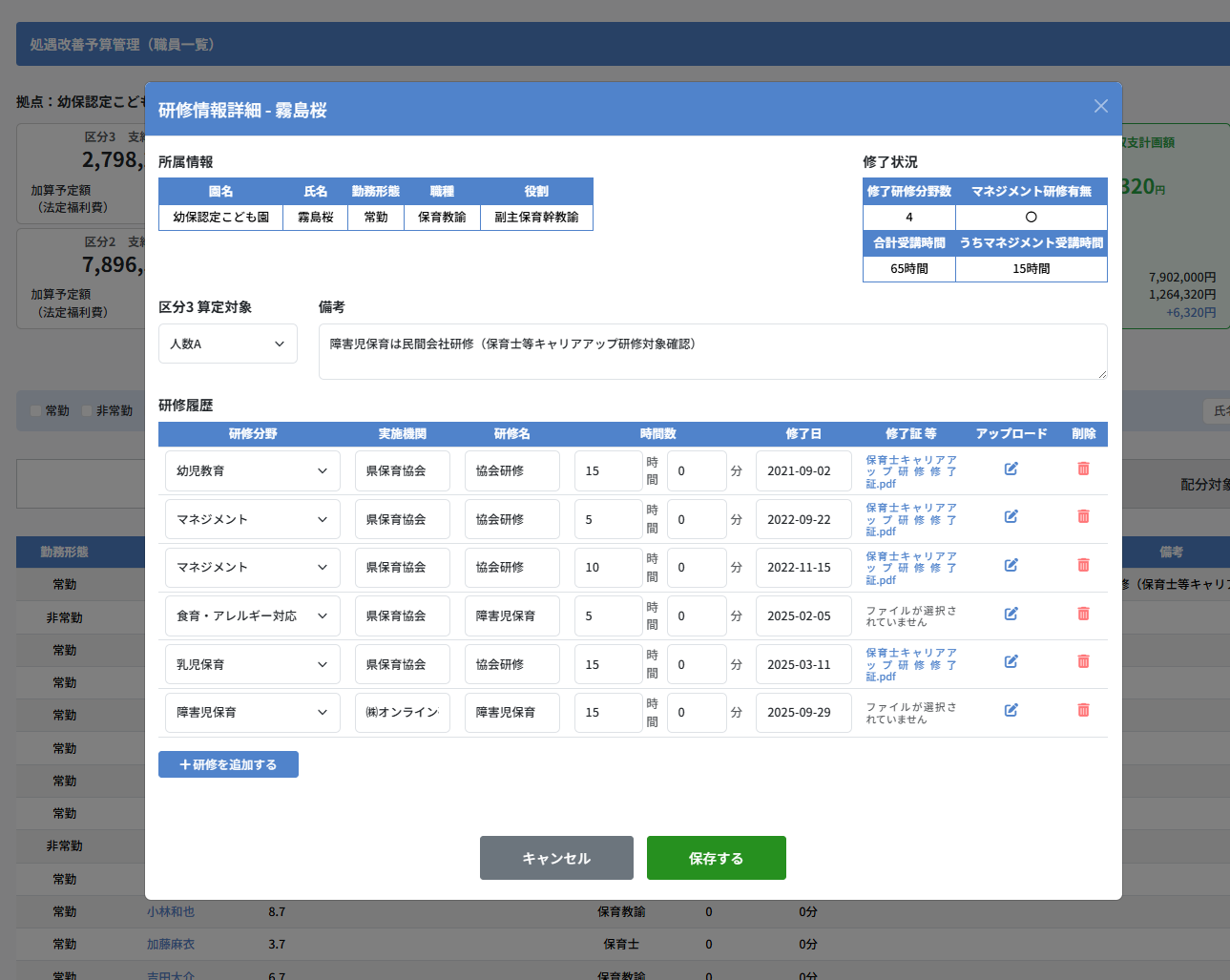Delete the 障害児保育 training row
Image resolution: width=1230 pixels, height=980 pixels.
coord(1083,709)
